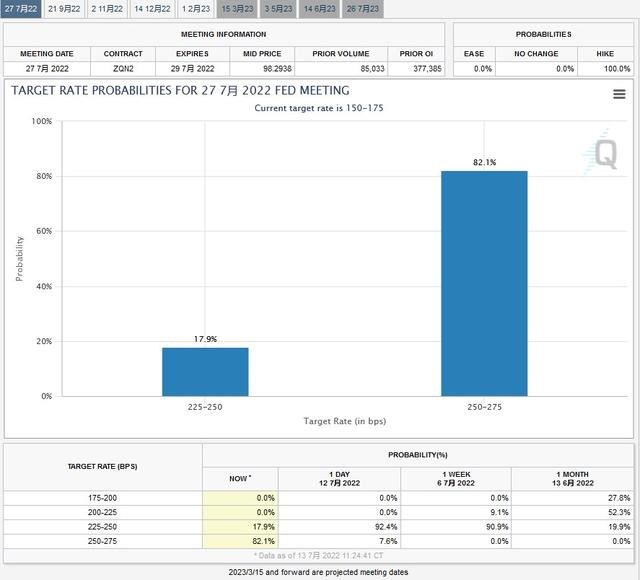
Task: Switch to the 21 9月22 meeting tab
Action: (65, 8)
